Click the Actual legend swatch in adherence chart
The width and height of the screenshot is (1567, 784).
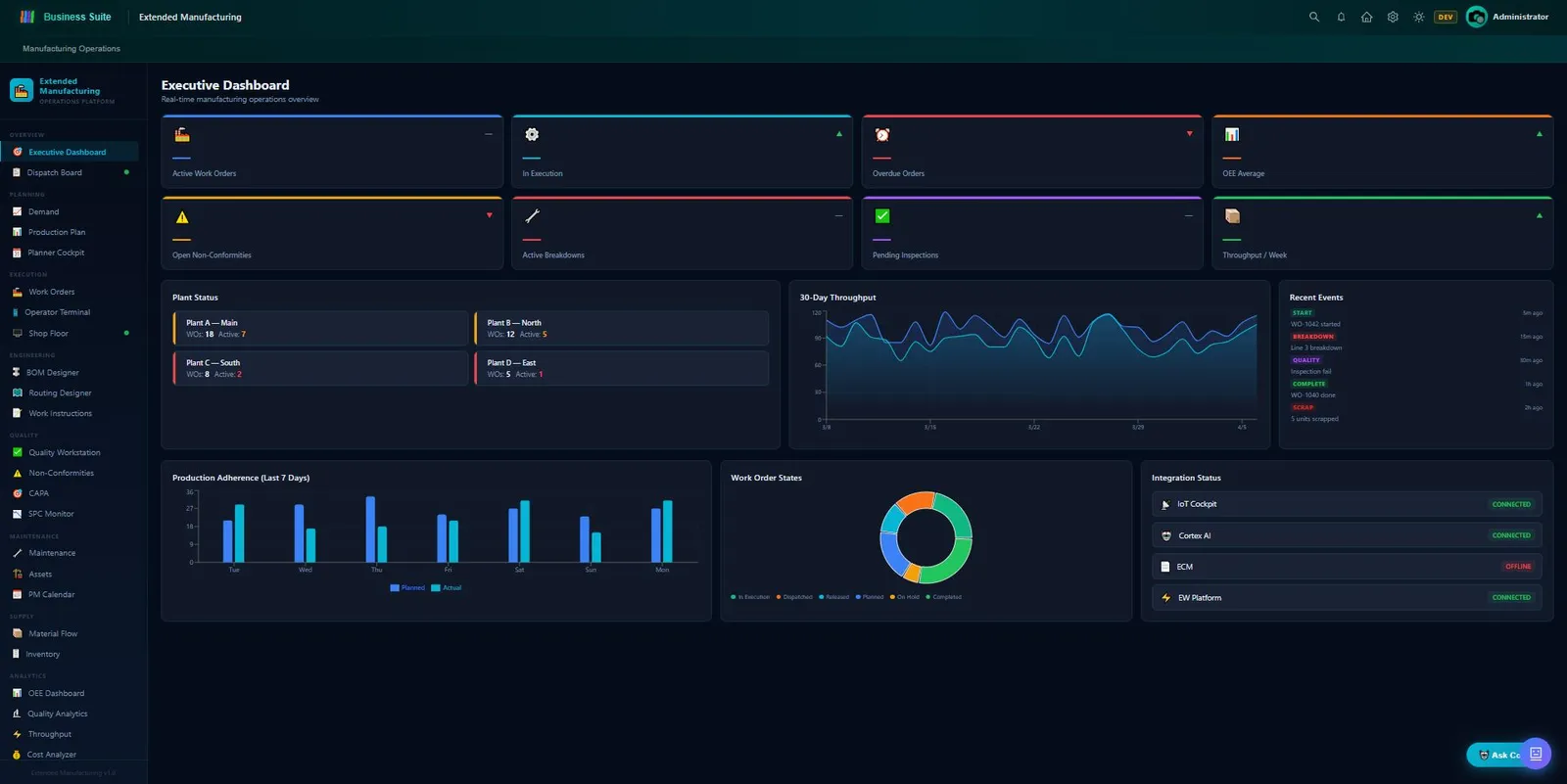pos(436,588)
